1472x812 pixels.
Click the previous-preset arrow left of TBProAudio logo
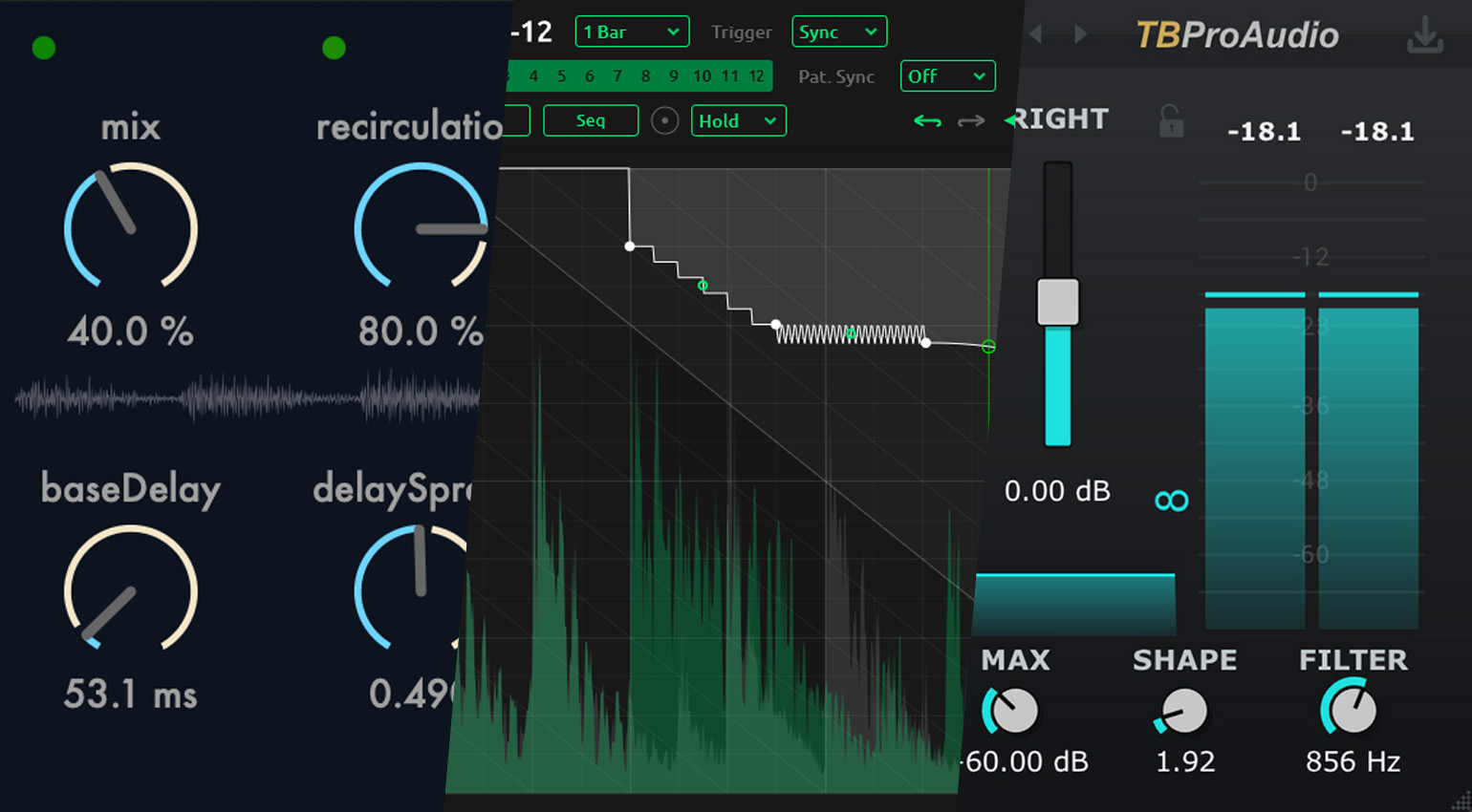tap(1035, 32)
